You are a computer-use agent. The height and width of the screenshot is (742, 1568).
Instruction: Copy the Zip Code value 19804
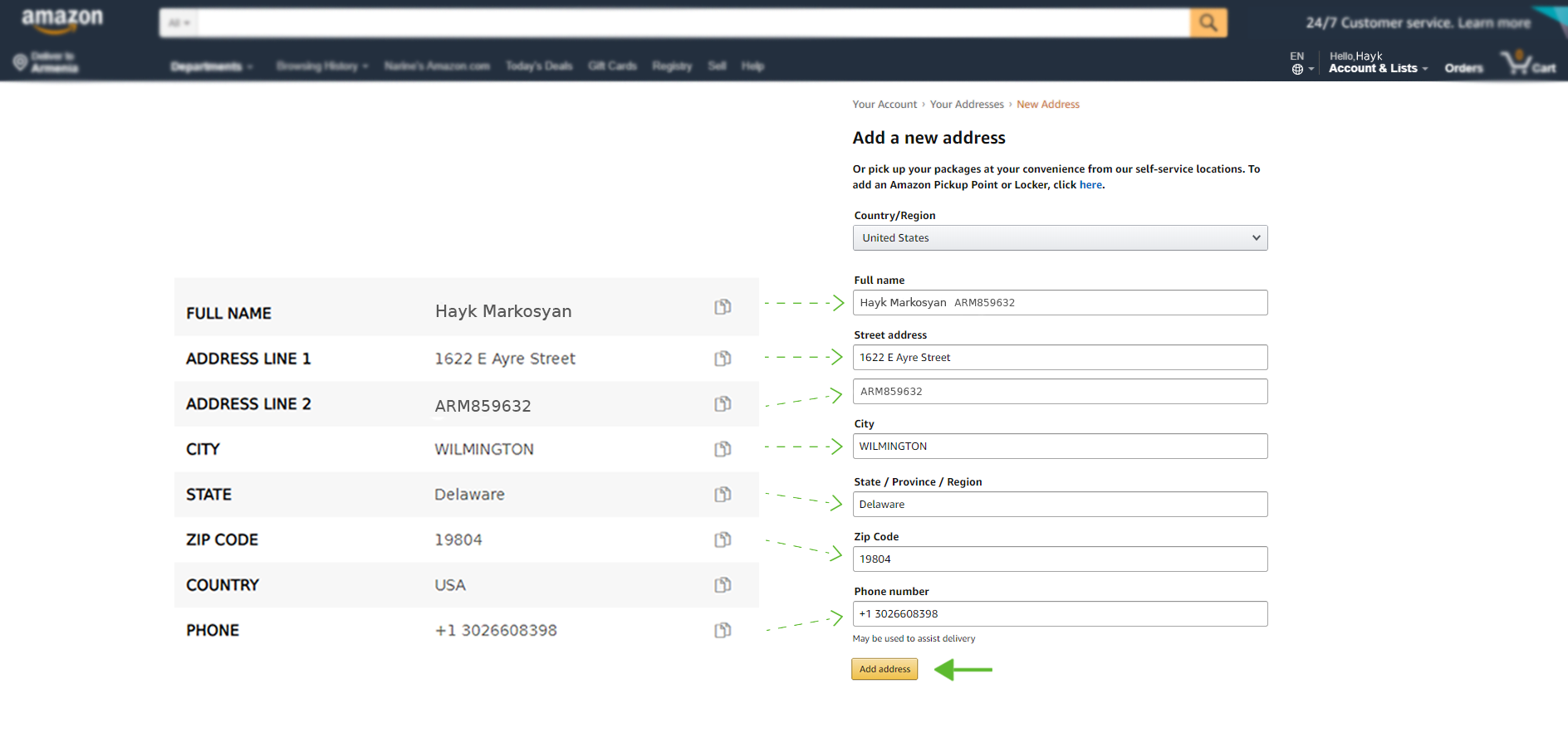click(x=723, y=539)
